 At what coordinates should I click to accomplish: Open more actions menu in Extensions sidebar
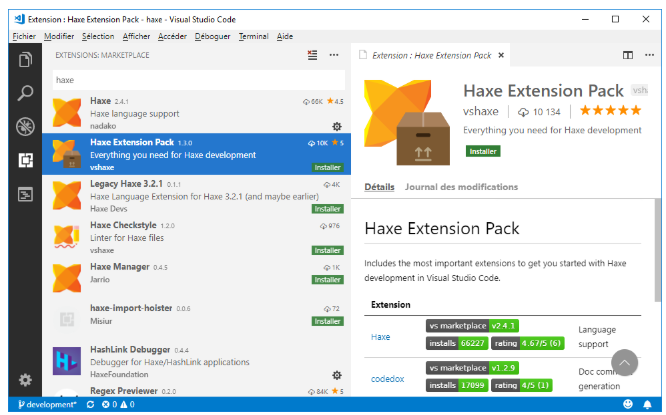pos(334,55)
